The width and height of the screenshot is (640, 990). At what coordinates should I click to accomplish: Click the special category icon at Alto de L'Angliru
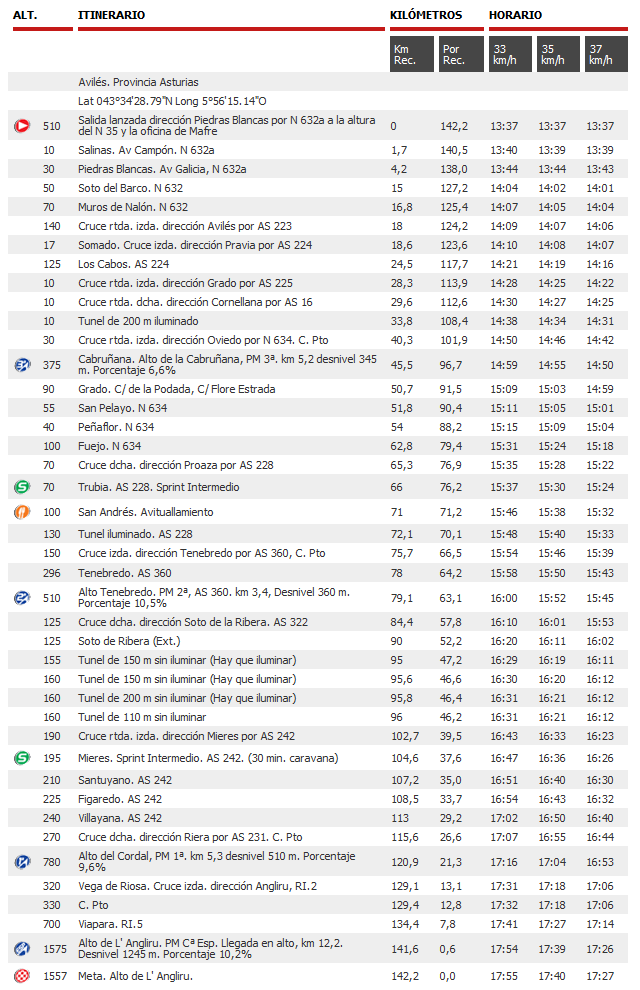[22, 948]
